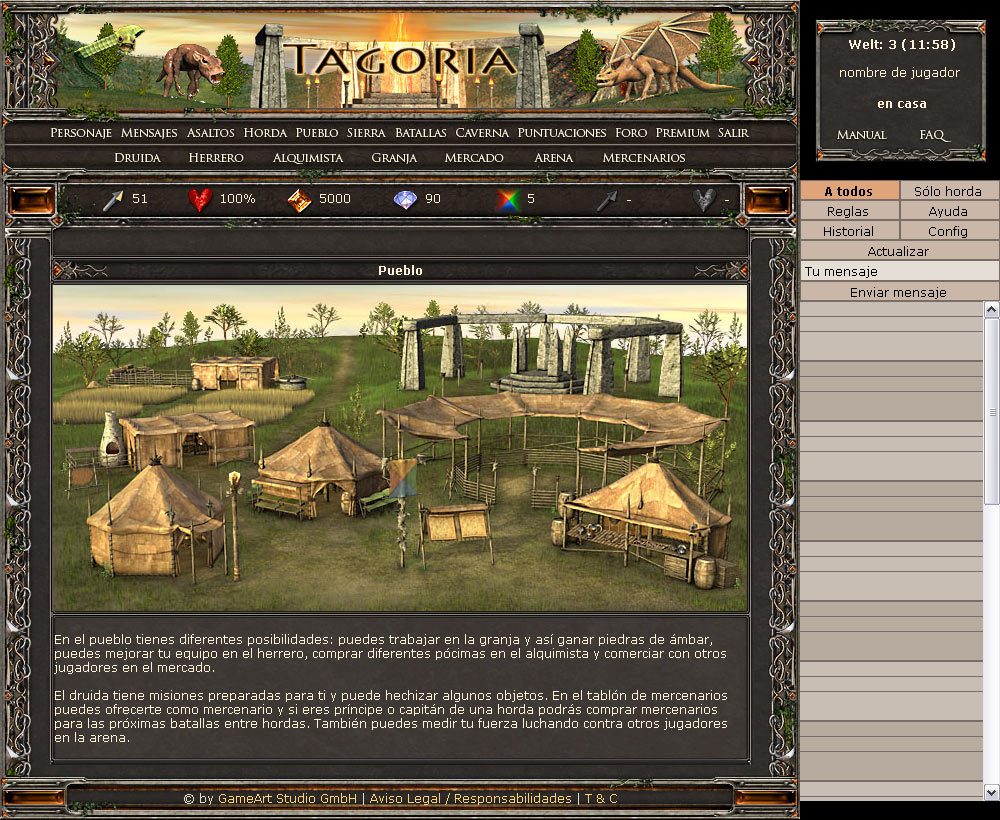Focus the 'Tu mensaje' input field
Image resolution: width=1000 pixels, height=820 pixels.
(x=899, y=271)
